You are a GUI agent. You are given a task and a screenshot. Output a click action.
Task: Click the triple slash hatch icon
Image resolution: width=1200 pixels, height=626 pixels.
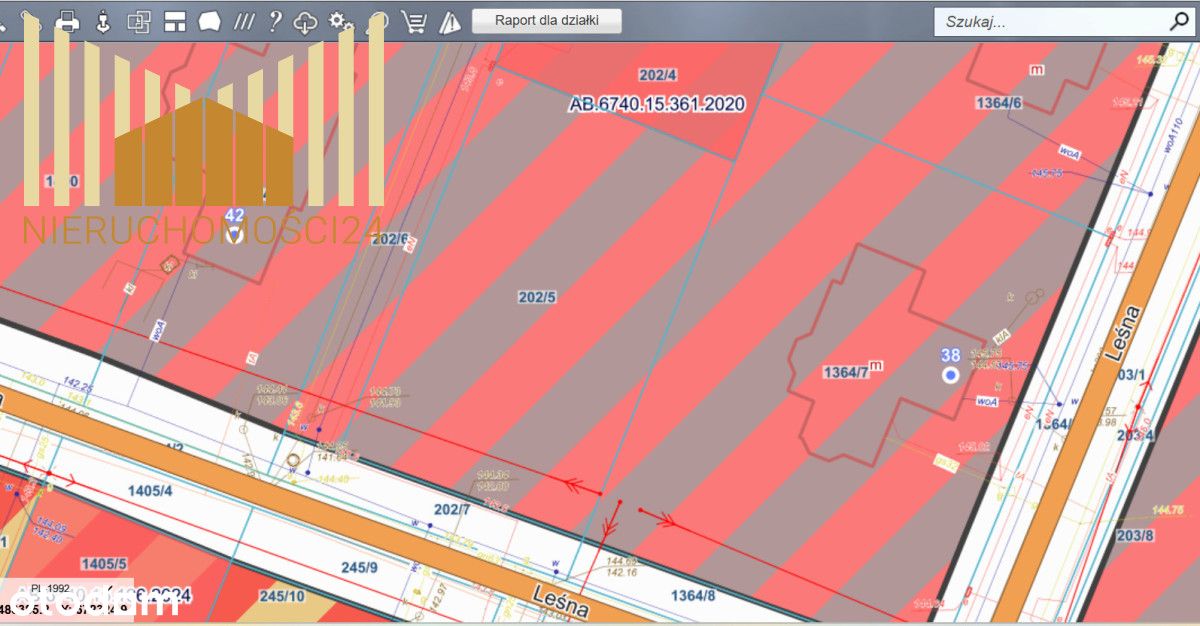coord(243,21)
